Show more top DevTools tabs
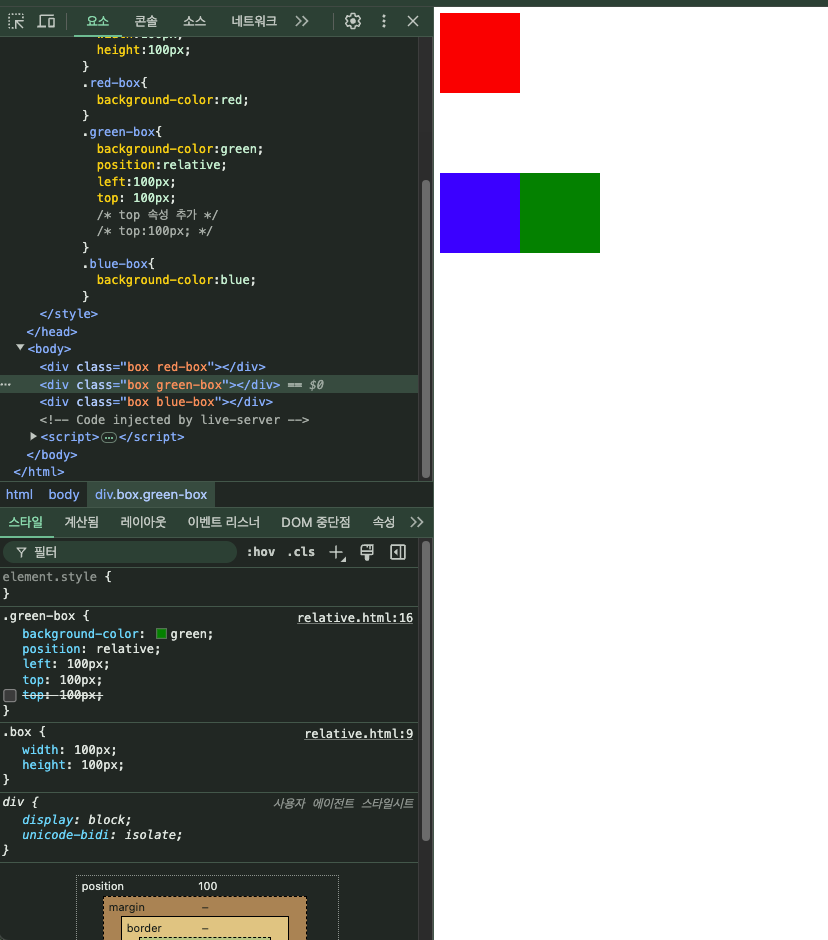 click(x=302, y=22)
